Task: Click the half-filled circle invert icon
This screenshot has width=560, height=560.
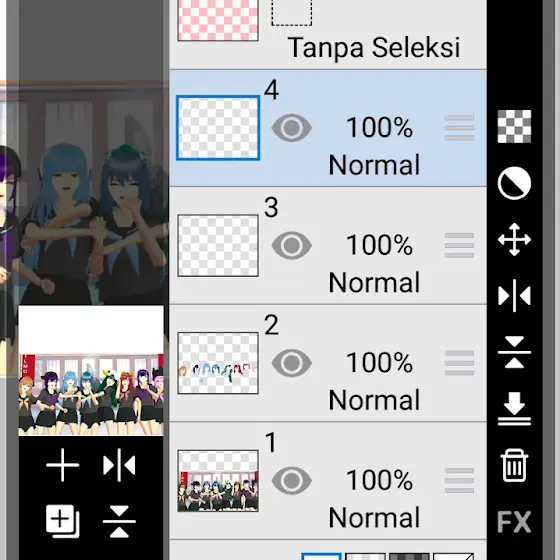Action: 514,183
